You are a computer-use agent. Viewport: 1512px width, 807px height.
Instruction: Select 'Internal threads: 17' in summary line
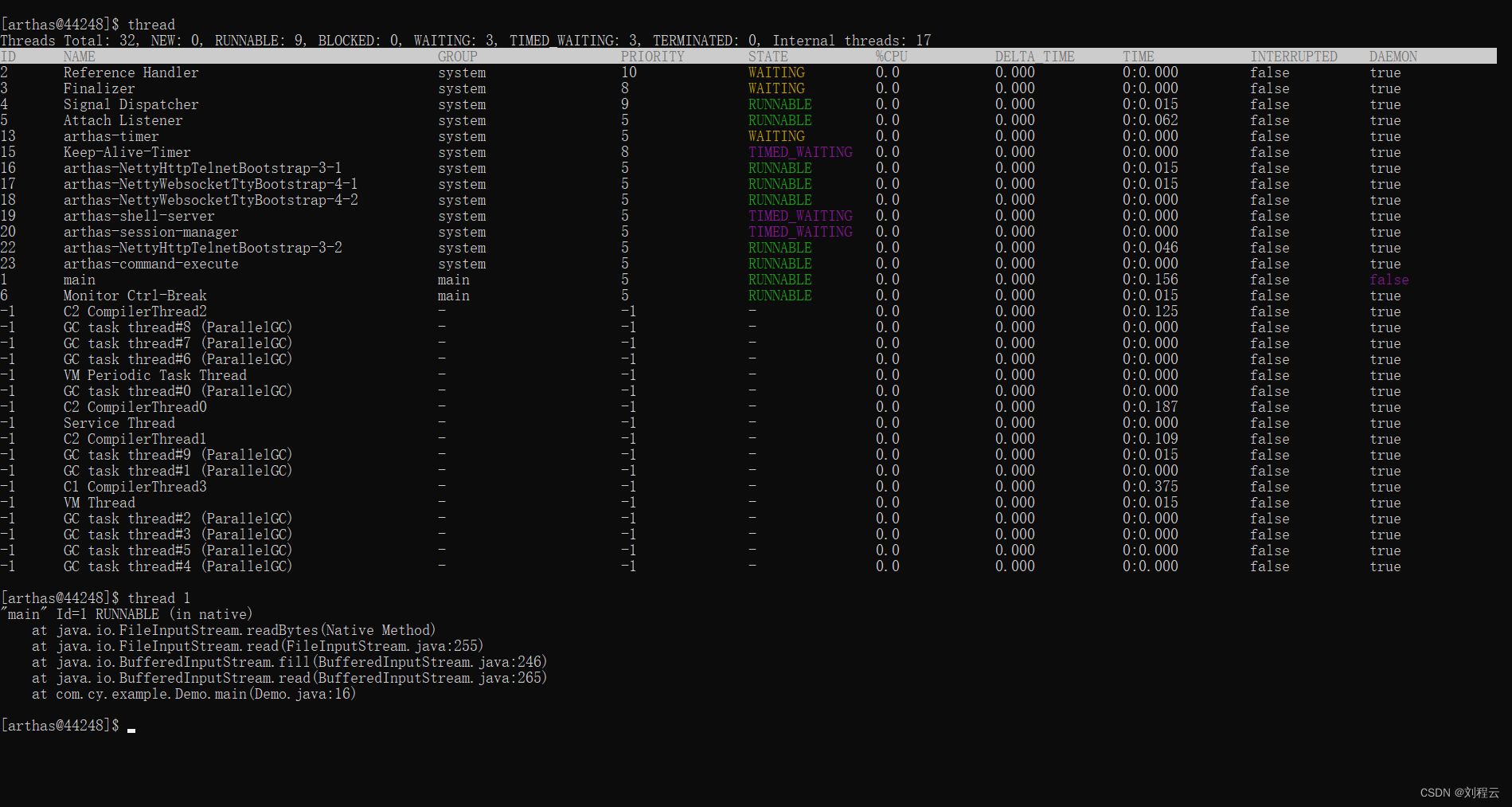tap(852, 41)
